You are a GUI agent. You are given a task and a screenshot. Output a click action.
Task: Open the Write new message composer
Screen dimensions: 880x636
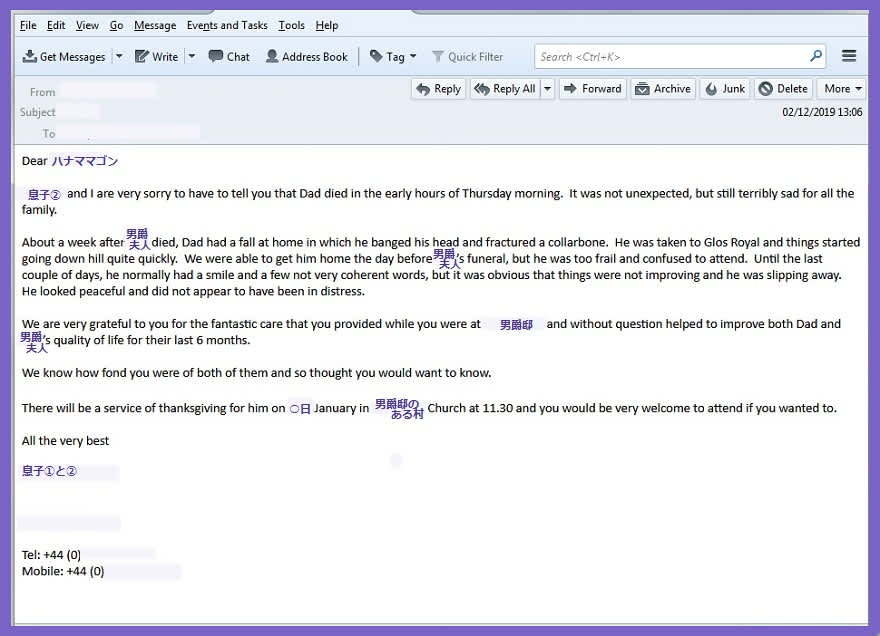pyautogui.click(x=157, y=57)
